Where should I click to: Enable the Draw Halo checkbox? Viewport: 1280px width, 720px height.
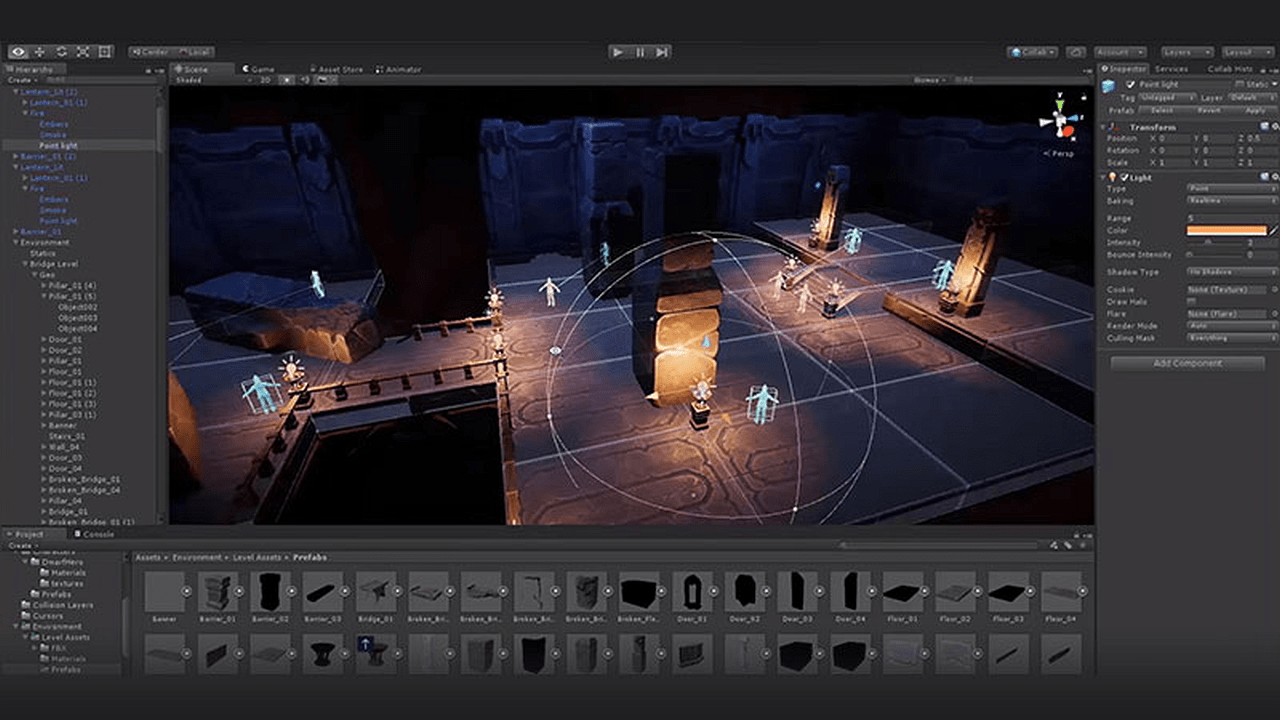click(1191, 301)
